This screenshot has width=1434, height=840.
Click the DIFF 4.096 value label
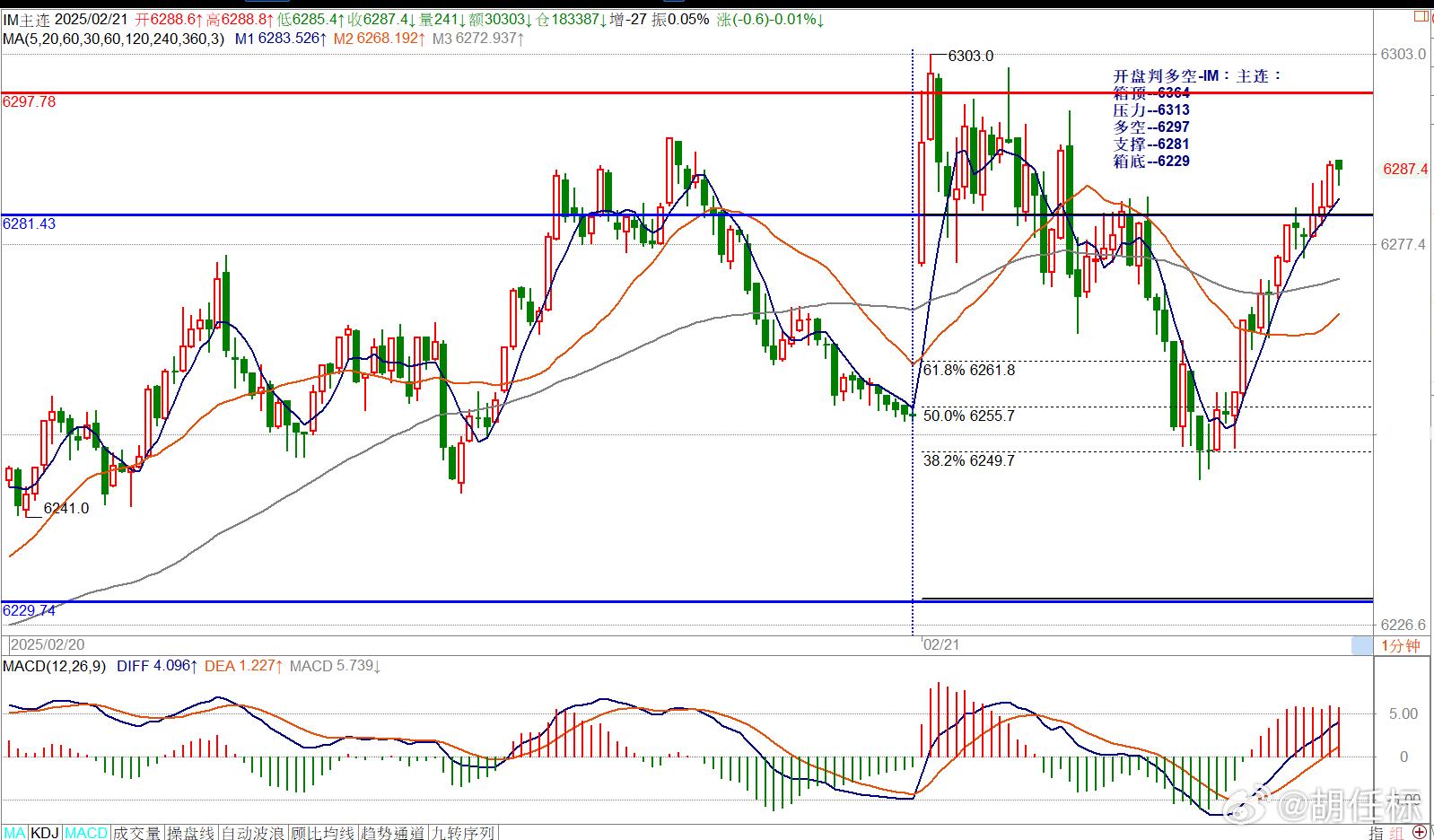[157, 666]
